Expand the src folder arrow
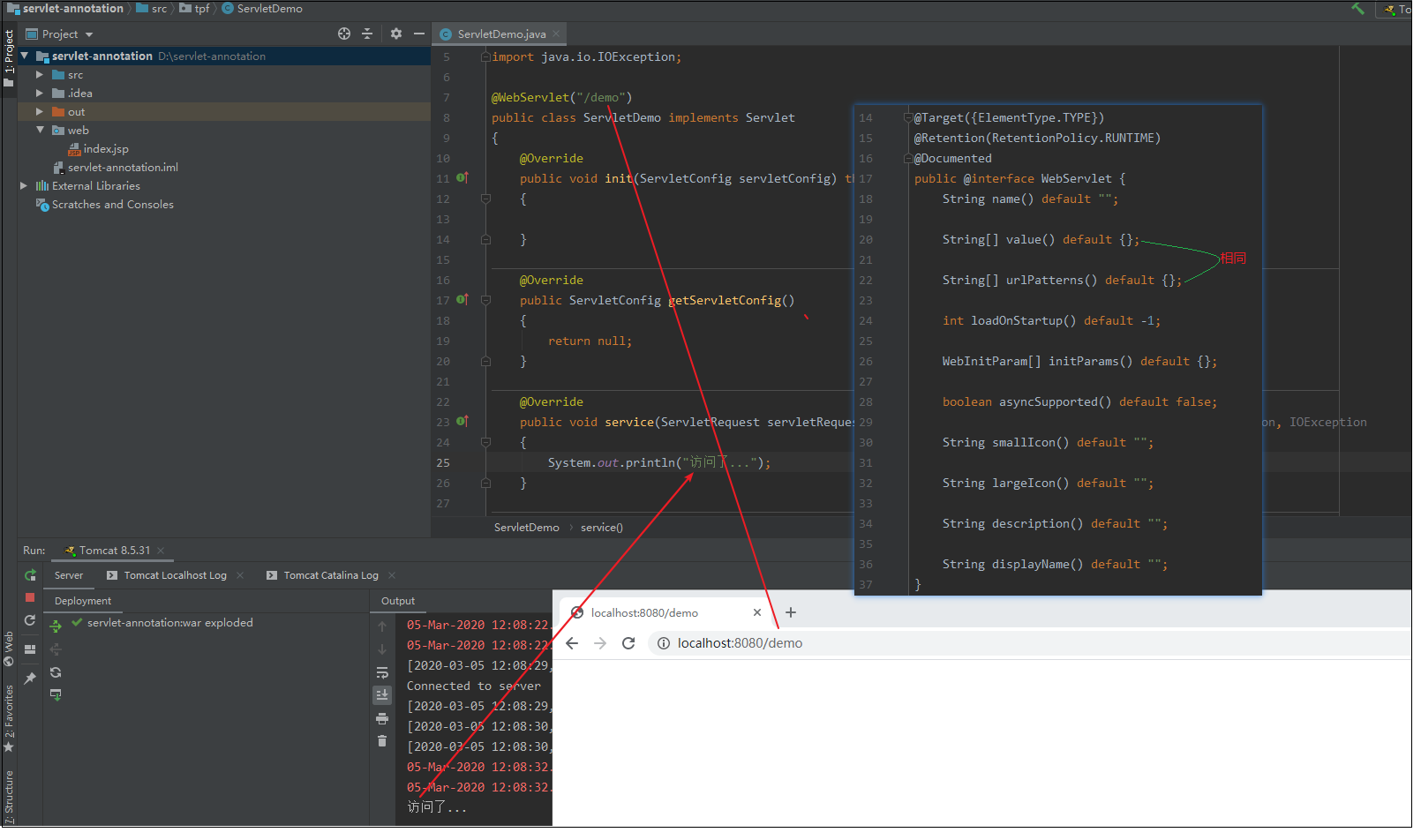The height and width of the screenshot is (840, 1421). 40,75
